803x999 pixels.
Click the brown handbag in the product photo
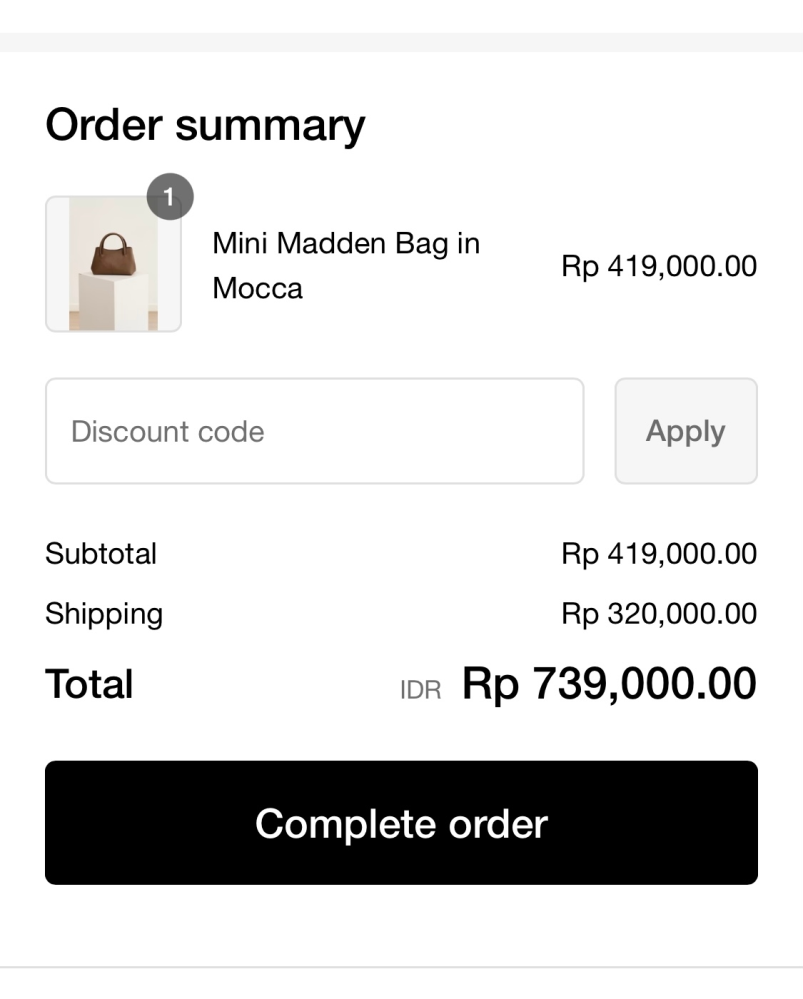(x=111, y=255)
